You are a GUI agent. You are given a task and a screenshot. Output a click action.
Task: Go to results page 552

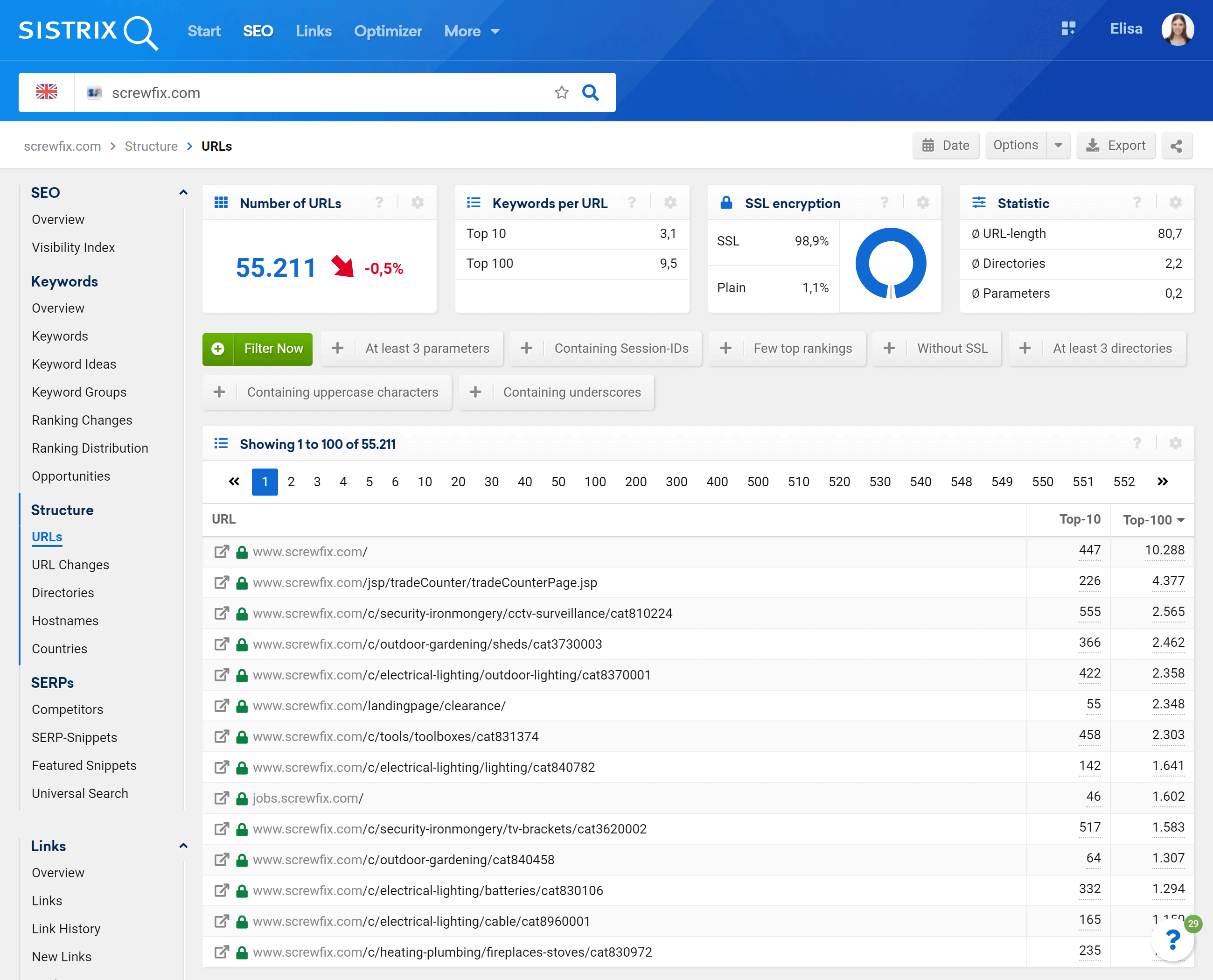(x=1124, y=482)
